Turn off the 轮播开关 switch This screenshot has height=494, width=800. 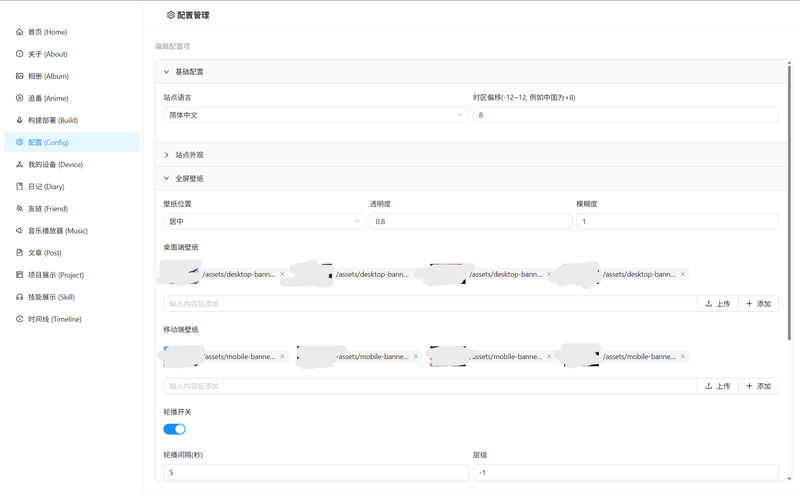pos(174,429)
